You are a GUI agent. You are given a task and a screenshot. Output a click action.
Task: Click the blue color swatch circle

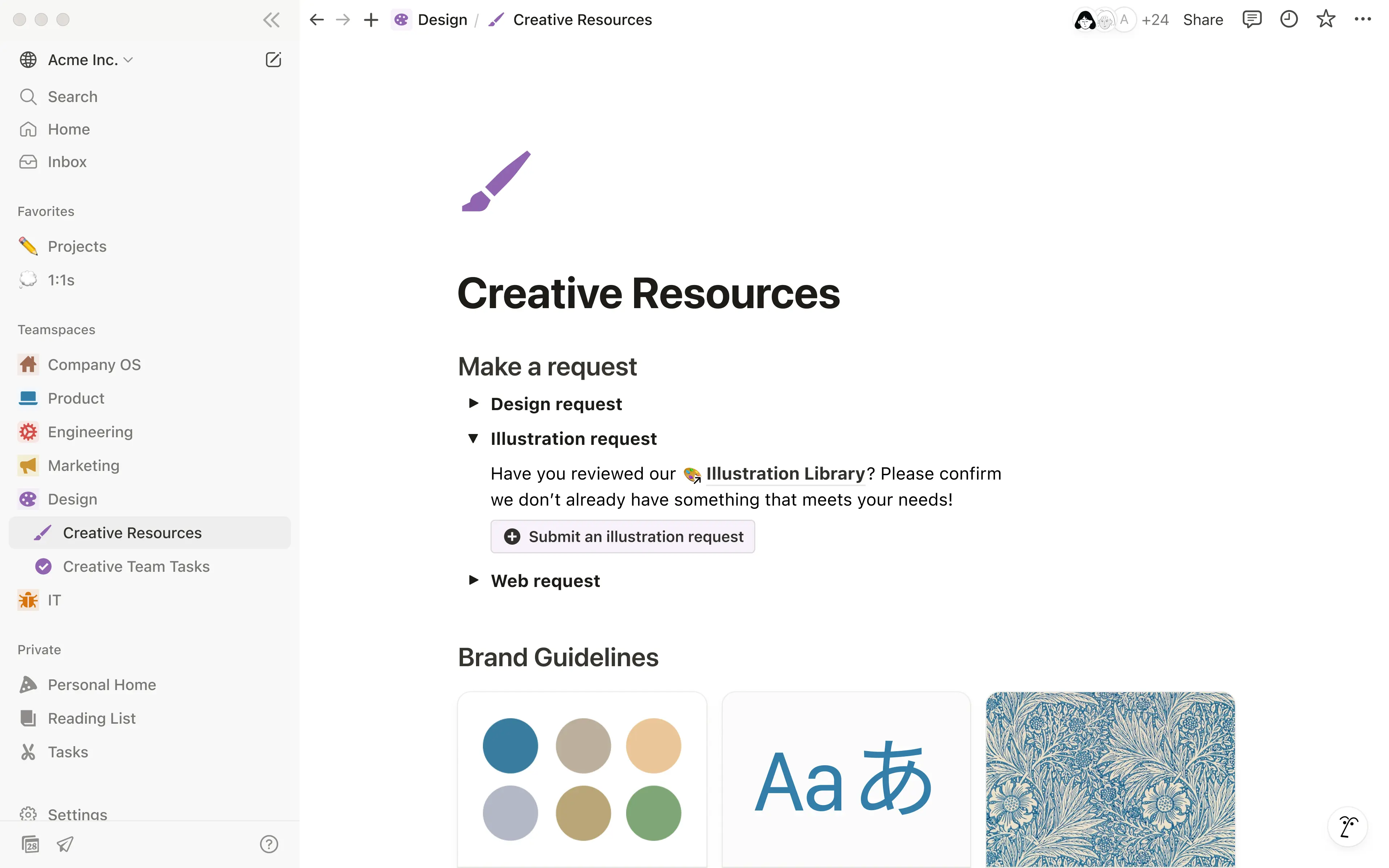510,746
